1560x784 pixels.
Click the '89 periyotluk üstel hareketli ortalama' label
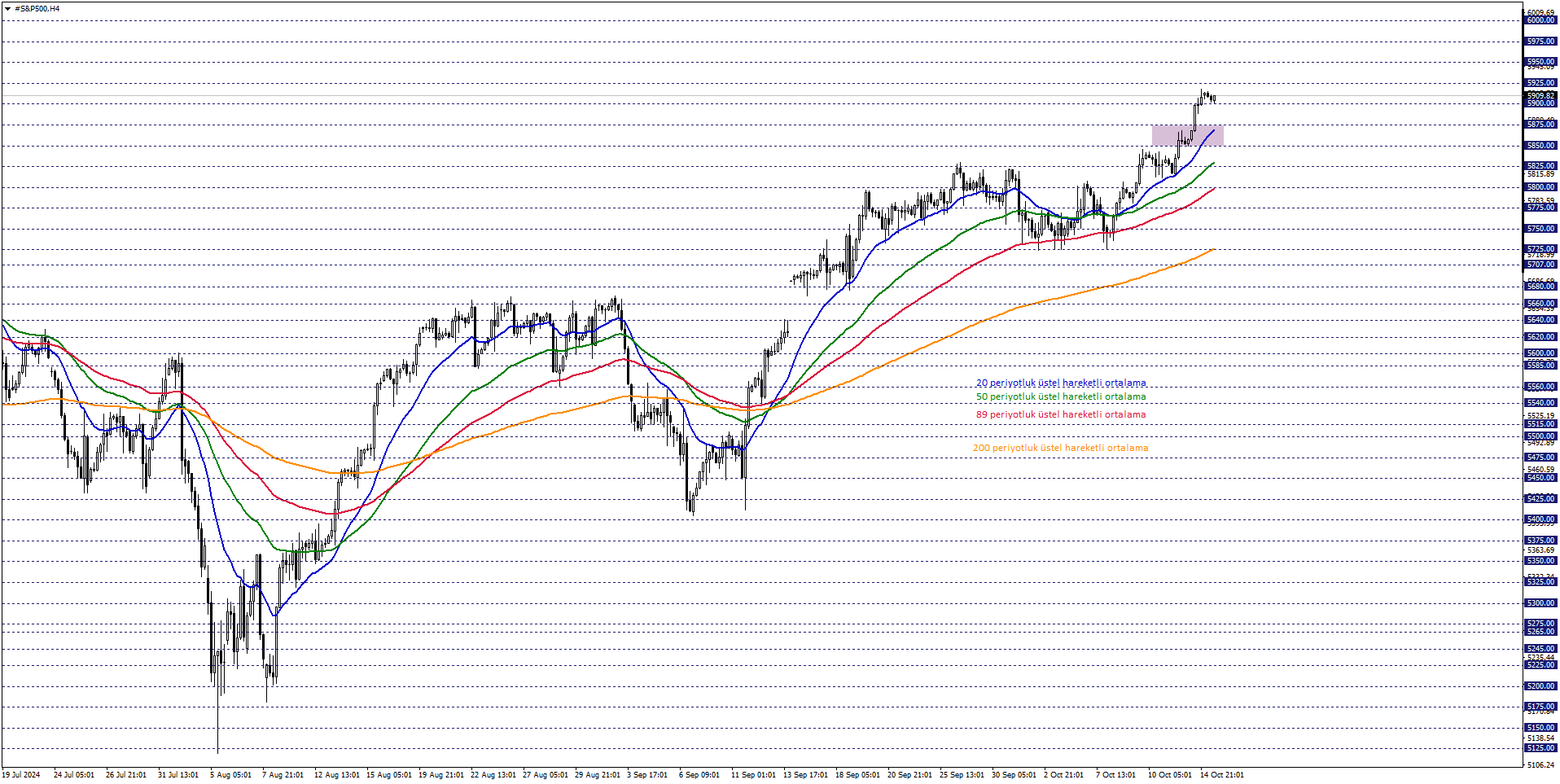coord(1061,414)
